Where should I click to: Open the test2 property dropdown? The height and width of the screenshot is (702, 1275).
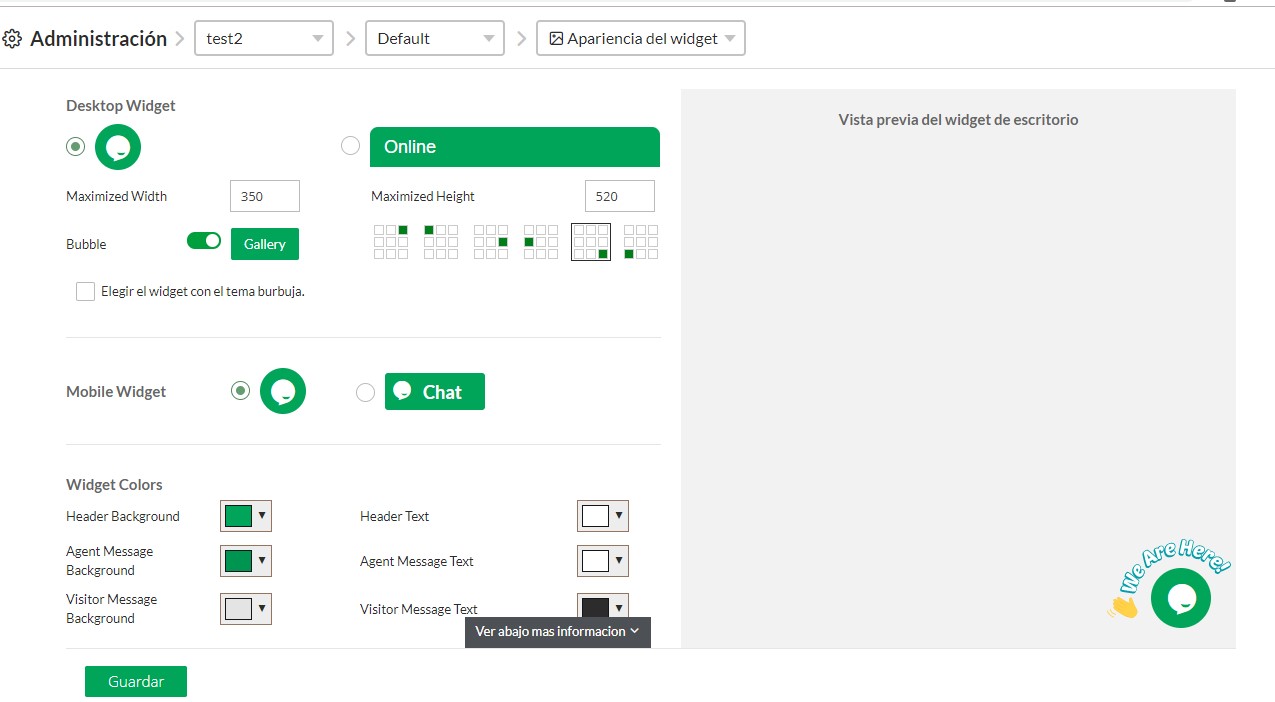click(263, 39)
